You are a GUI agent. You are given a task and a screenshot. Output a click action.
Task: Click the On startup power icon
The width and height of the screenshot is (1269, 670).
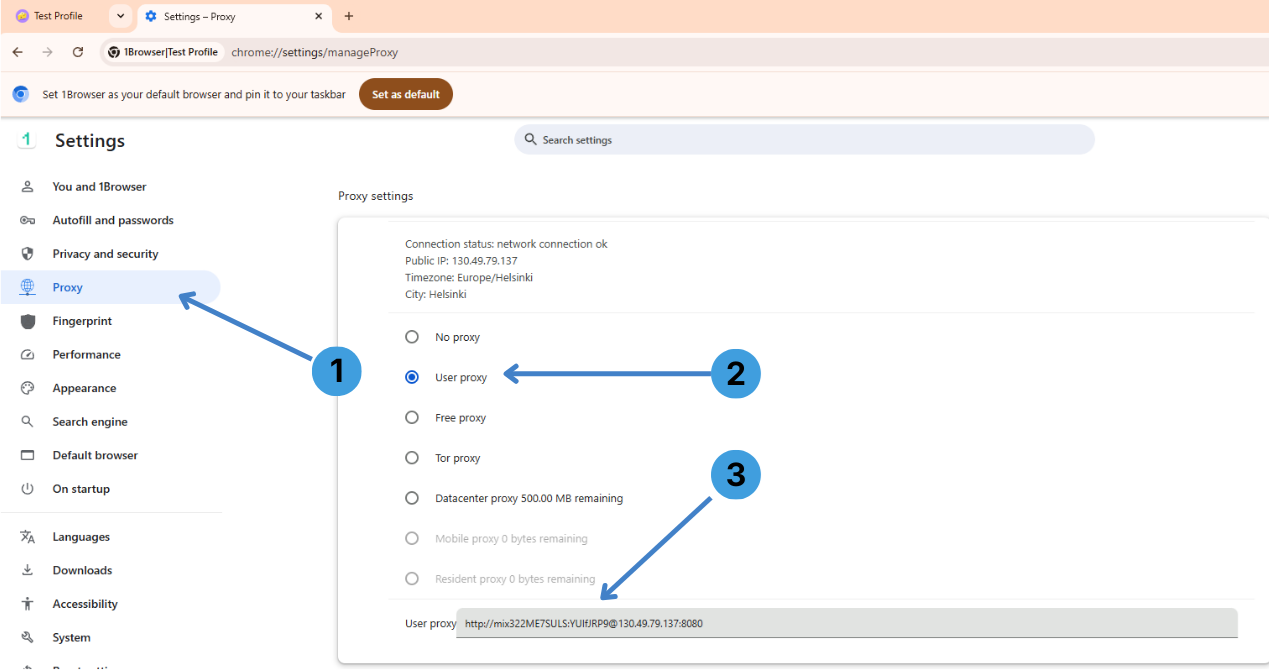click(28, 489)
